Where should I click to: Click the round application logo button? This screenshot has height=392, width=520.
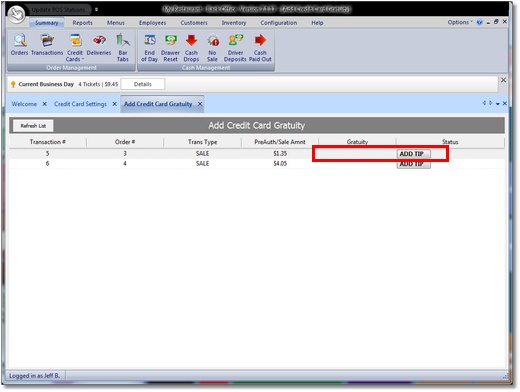tap(16, 14)
